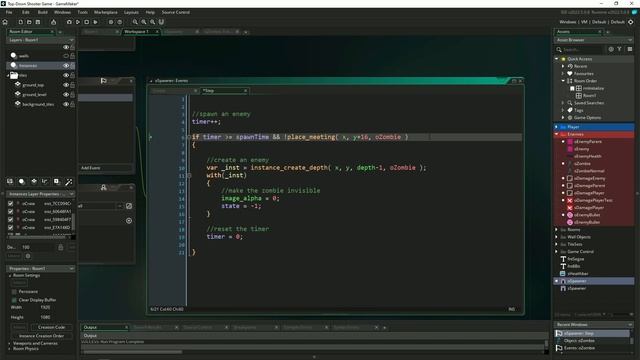Click the asset browser filter icon

[x=619, y=49]
